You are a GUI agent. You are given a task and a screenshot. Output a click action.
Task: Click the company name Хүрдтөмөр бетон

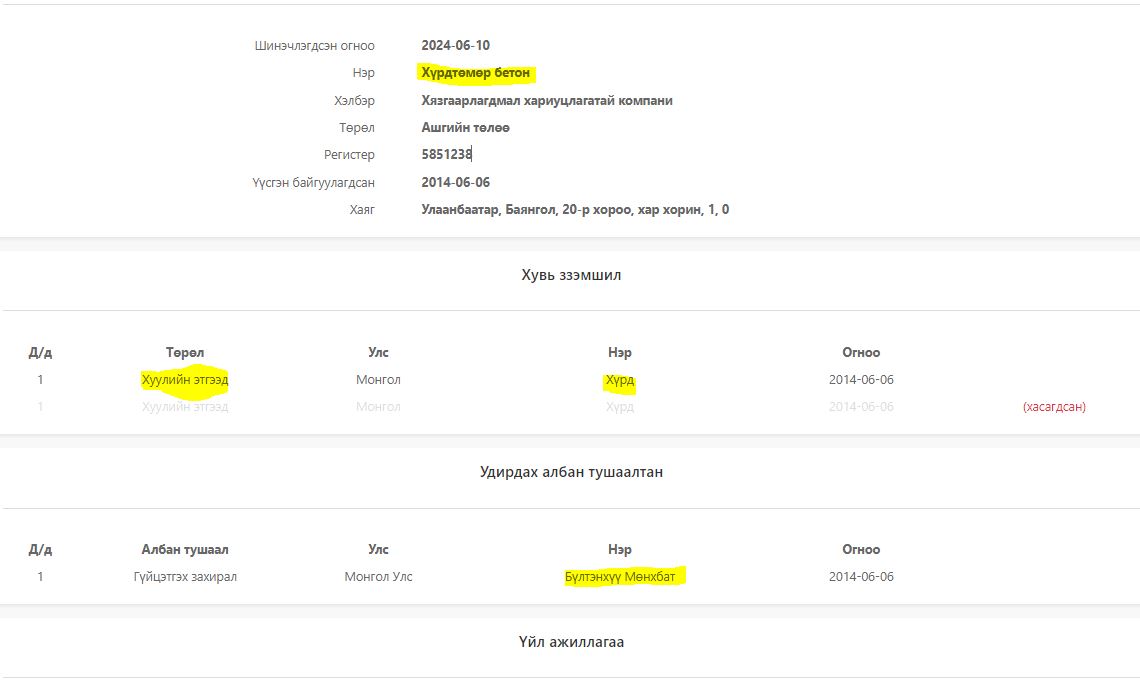pyautogui.click(x=476, y=73)
